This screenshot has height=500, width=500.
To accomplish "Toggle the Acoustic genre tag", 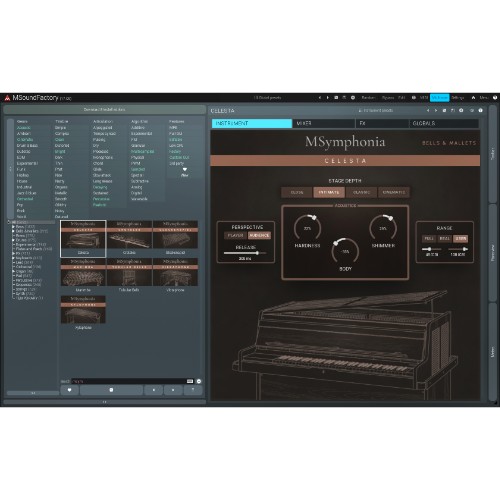I will (x=24, y=128).
